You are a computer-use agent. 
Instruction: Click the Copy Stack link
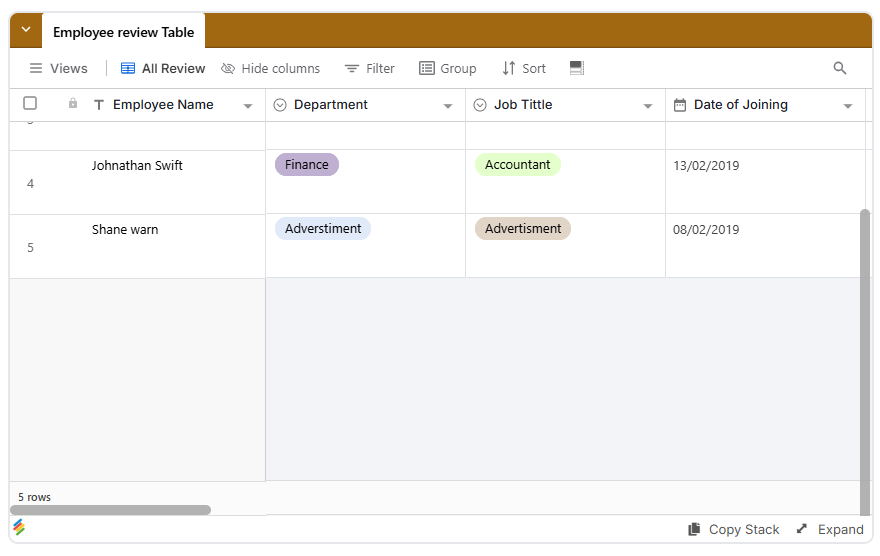point(734,529)
